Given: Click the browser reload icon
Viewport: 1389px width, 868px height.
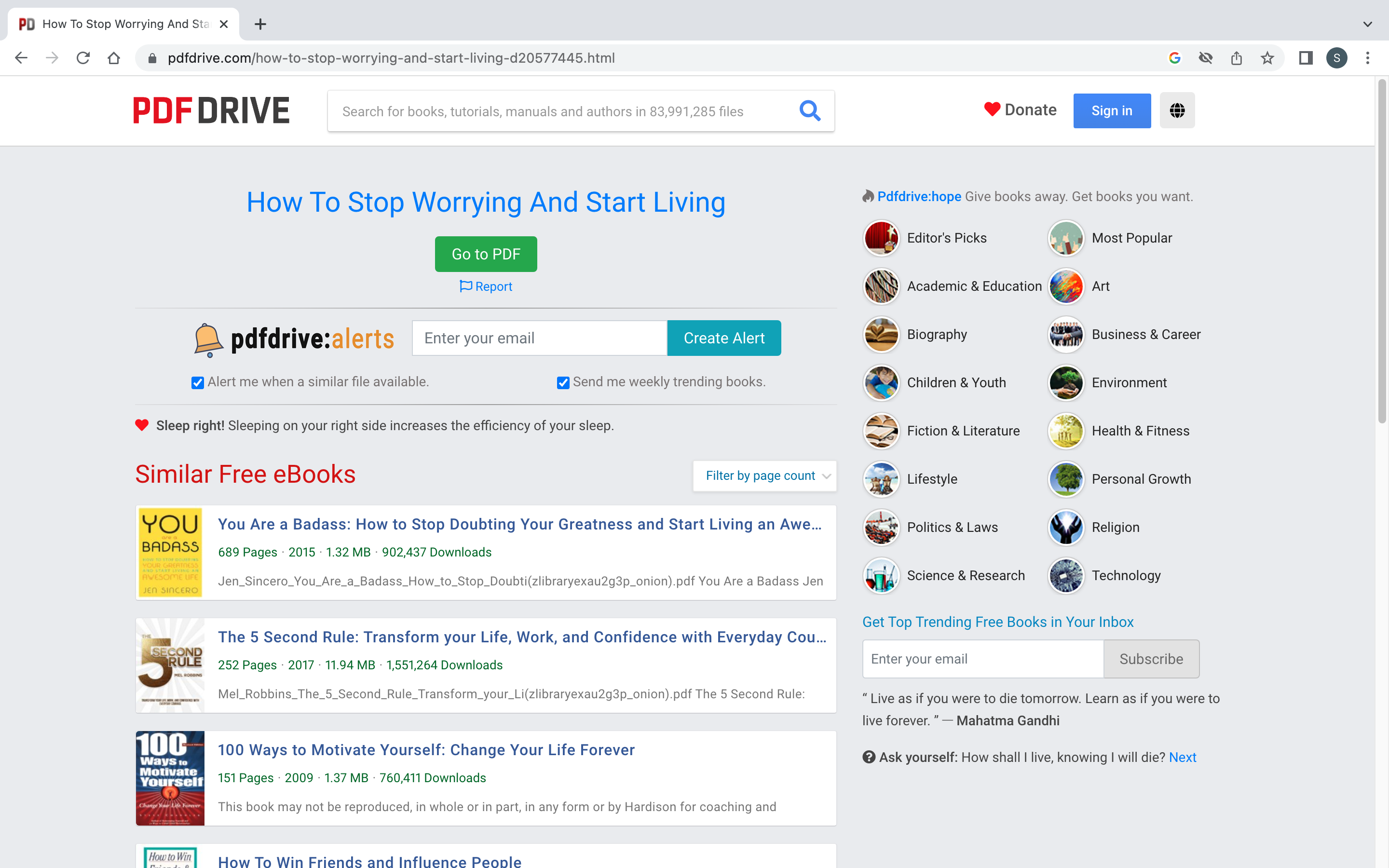Looking at the screenshot, I should coord(83,58).
